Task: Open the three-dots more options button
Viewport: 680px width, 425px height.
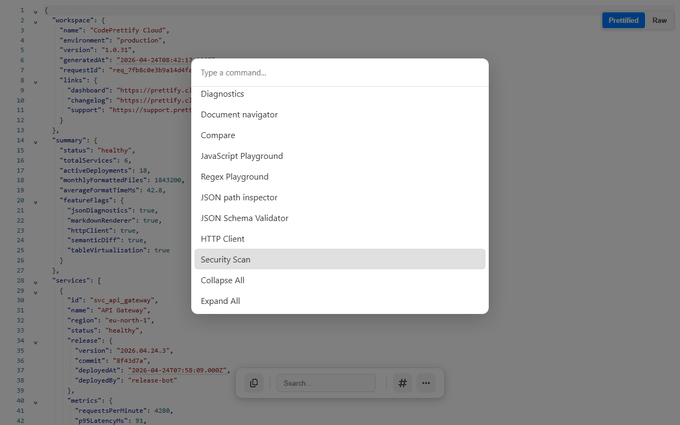Action: point(426,383)
